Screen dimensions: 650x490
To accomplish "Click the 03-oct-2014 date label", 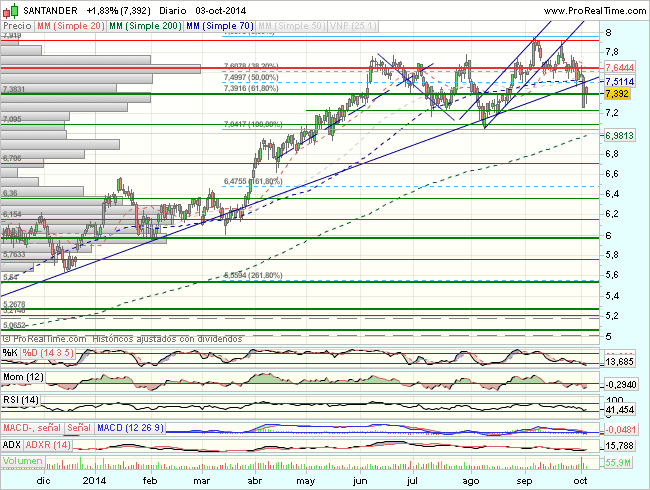I will (x=221, y=11).
